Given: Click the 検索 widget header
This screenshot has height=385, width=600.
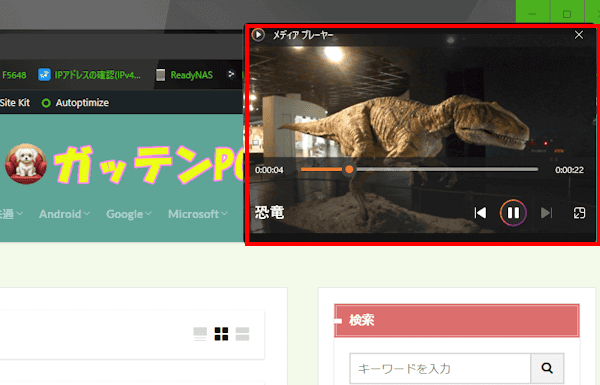Looking at the screenshot, I should point(457,320).
